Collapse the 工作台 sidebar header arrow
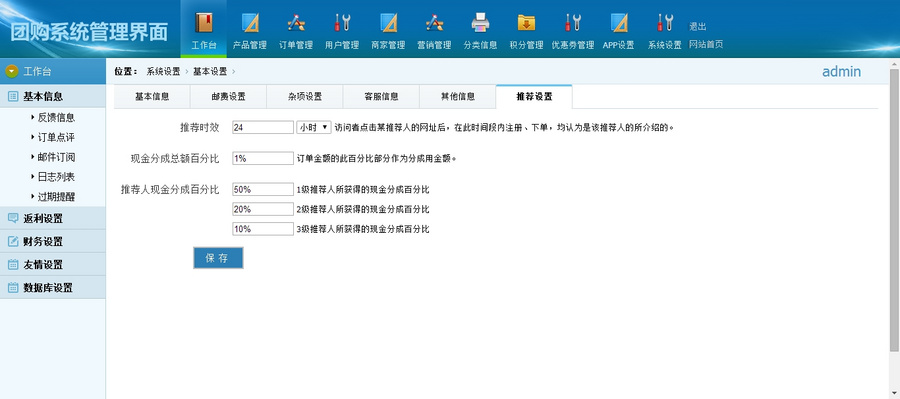Viewport: 900px width, 399px height. click(11, 71)
